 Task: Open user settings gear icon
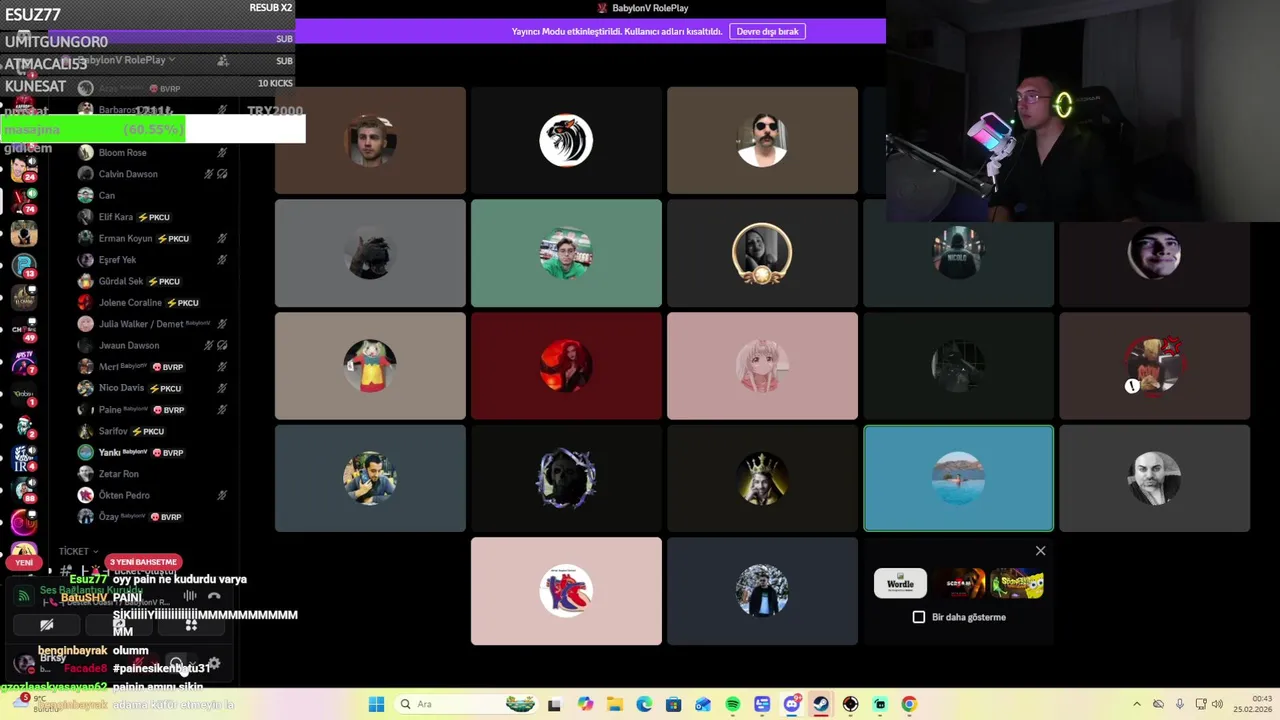pos(213,663)
